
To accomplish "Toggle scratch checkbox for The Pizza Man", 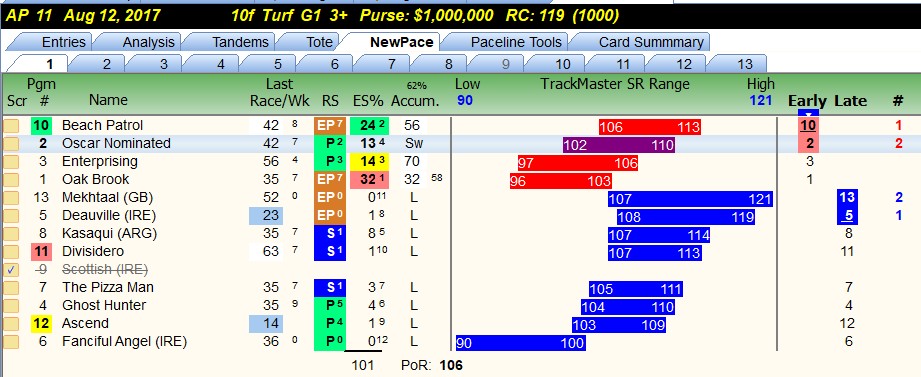I will coord(12,288).
